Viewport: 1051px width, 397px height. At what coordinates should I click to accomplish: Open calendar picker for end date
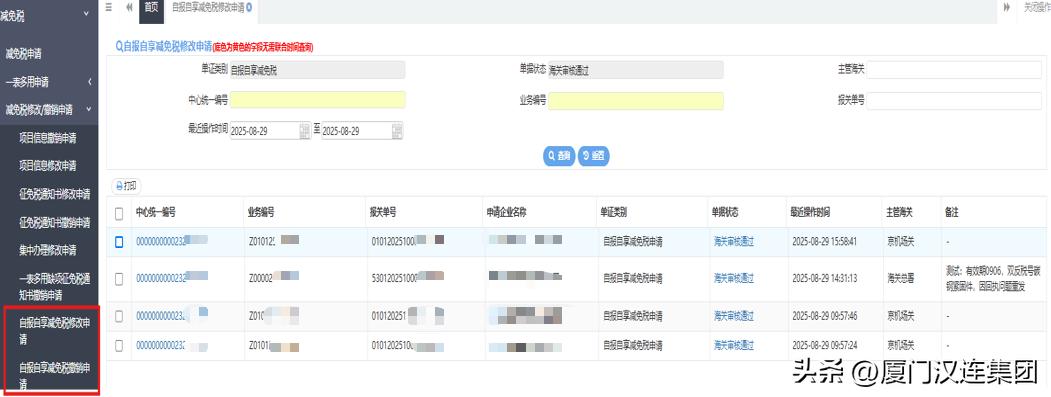[x=397, y=131]
